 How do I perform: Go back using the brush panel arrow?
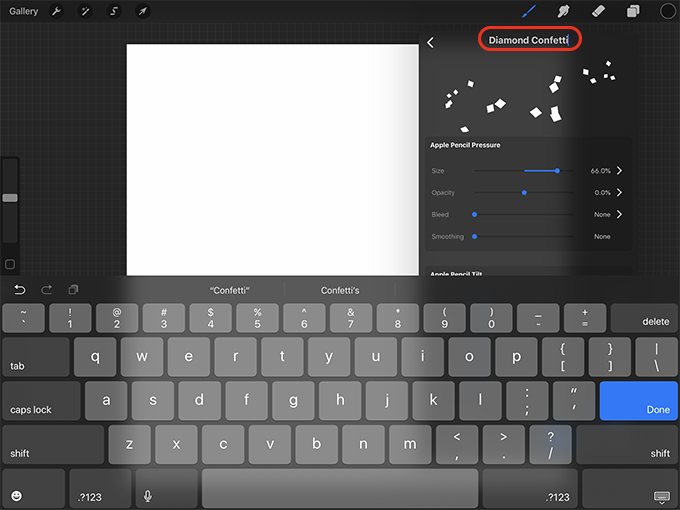coord(430,42)
